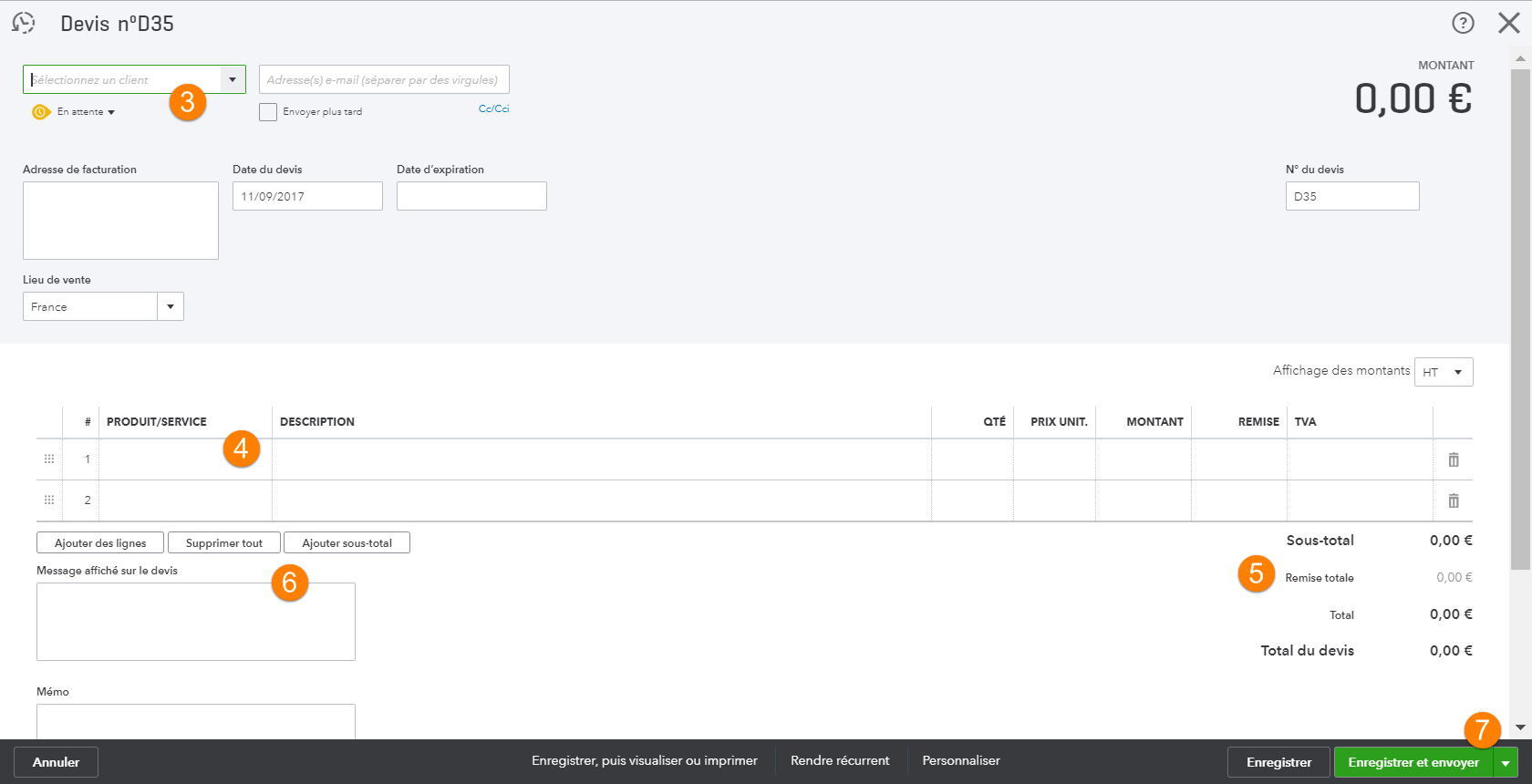
Task: Select Rendre récurrent in the bottom bar
Action: [x=840, y=760]
